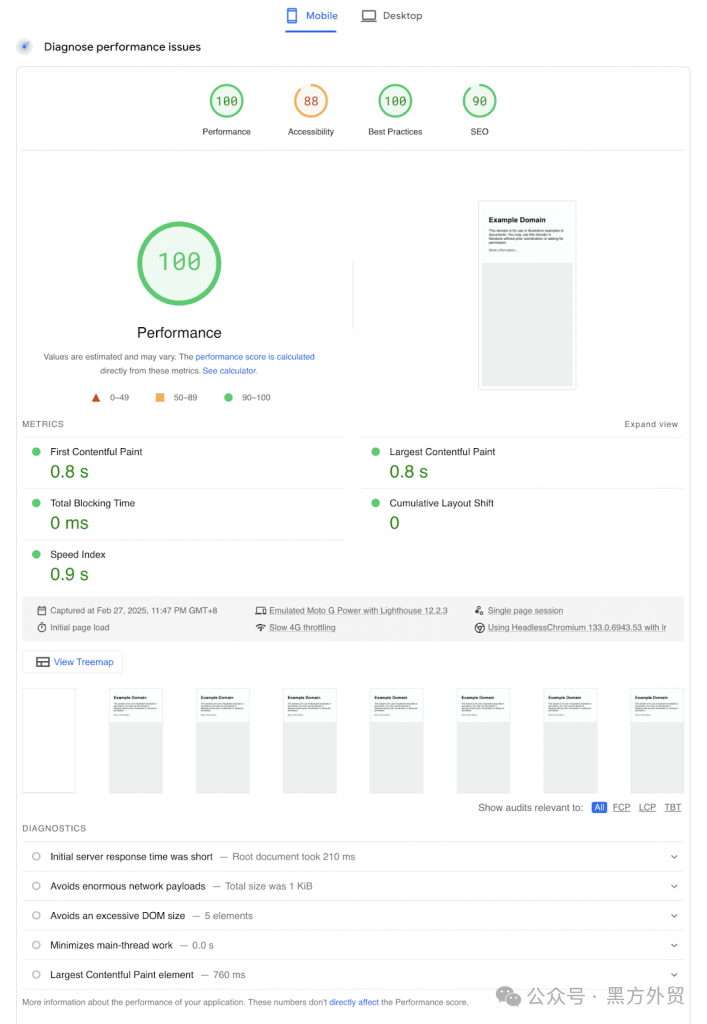Click the mobile phone icon
The width and height of the screenshot is (707, 1024).
pyautogui.click(x=292, y=16)
